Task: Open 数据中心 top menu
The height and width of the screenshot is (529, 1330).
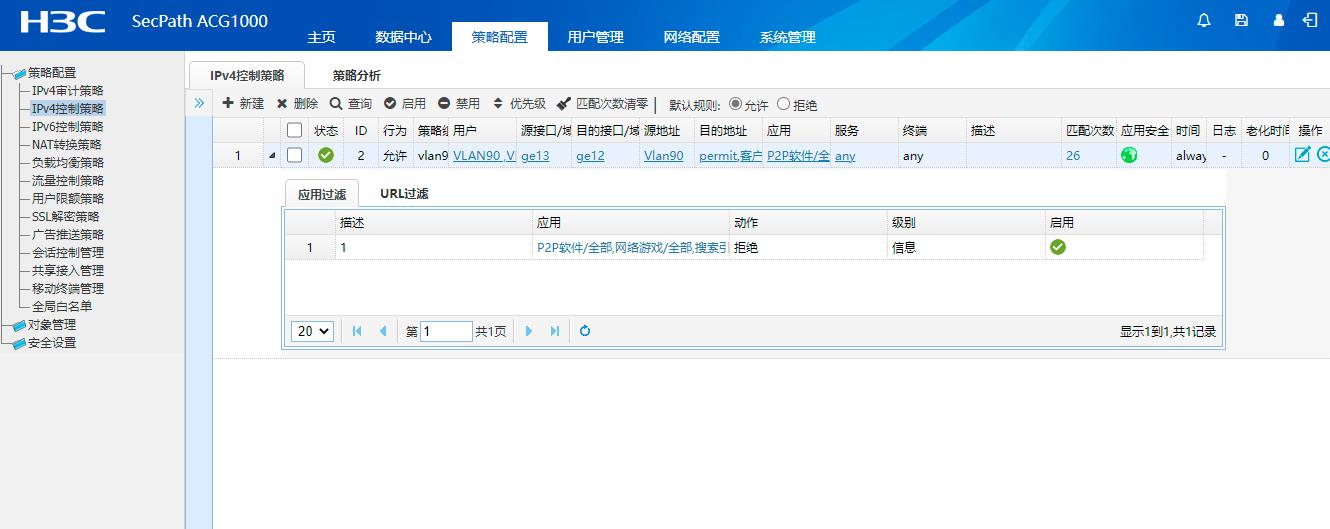Action: (x=403, y=37)
